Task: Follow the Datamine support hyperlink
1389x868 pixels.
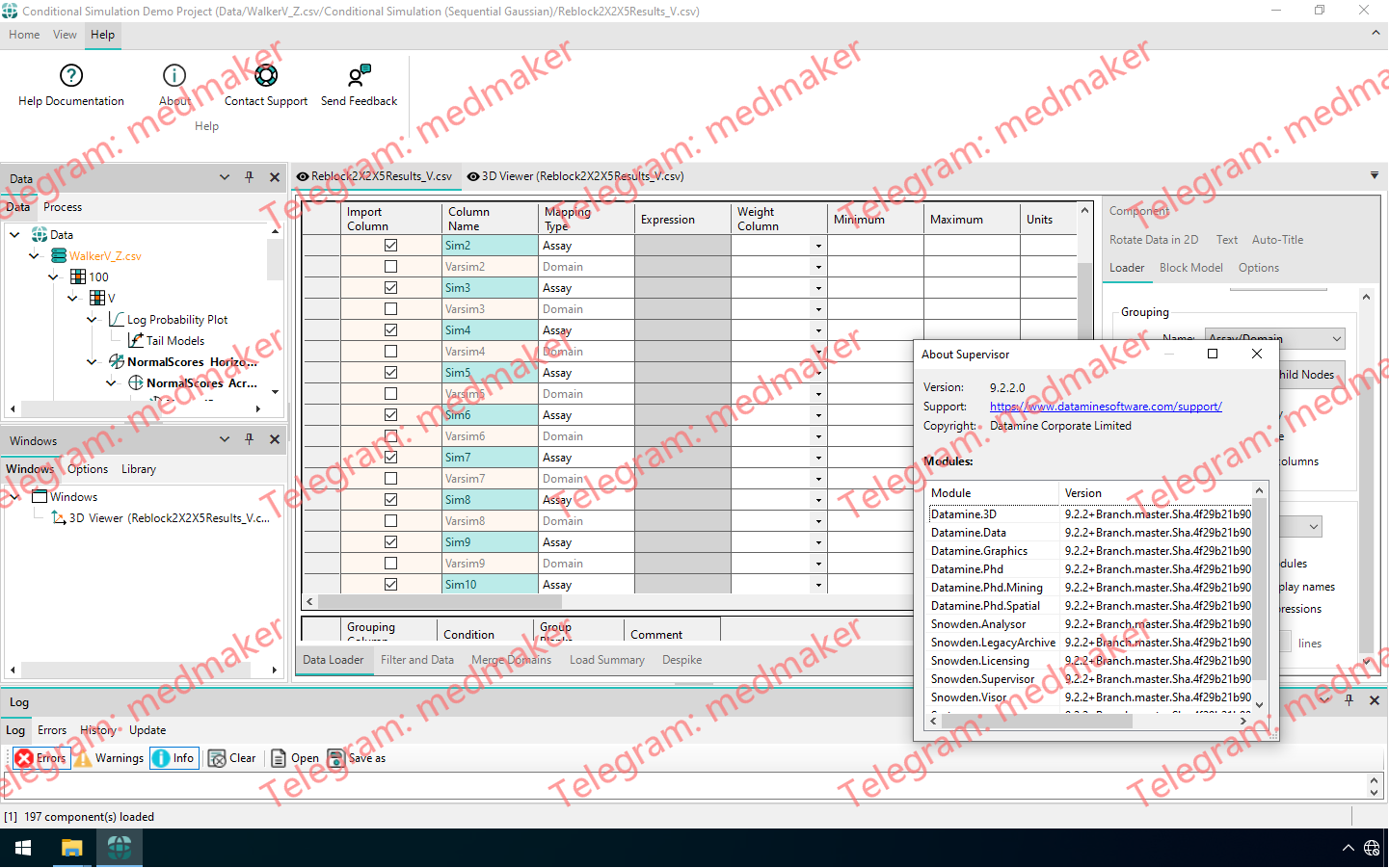Action: pyautogui.click(x=1105, y=406)
